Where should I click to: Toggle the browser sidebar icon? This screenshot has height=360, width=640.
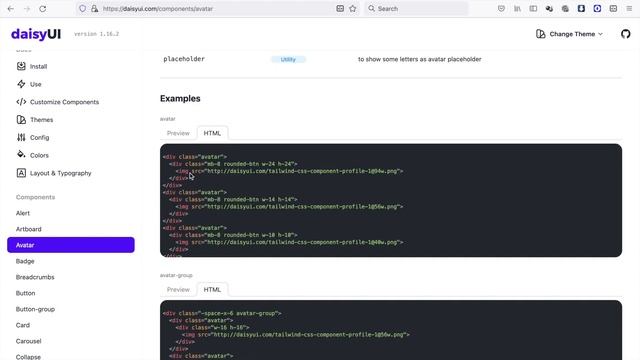pos(533,9)
